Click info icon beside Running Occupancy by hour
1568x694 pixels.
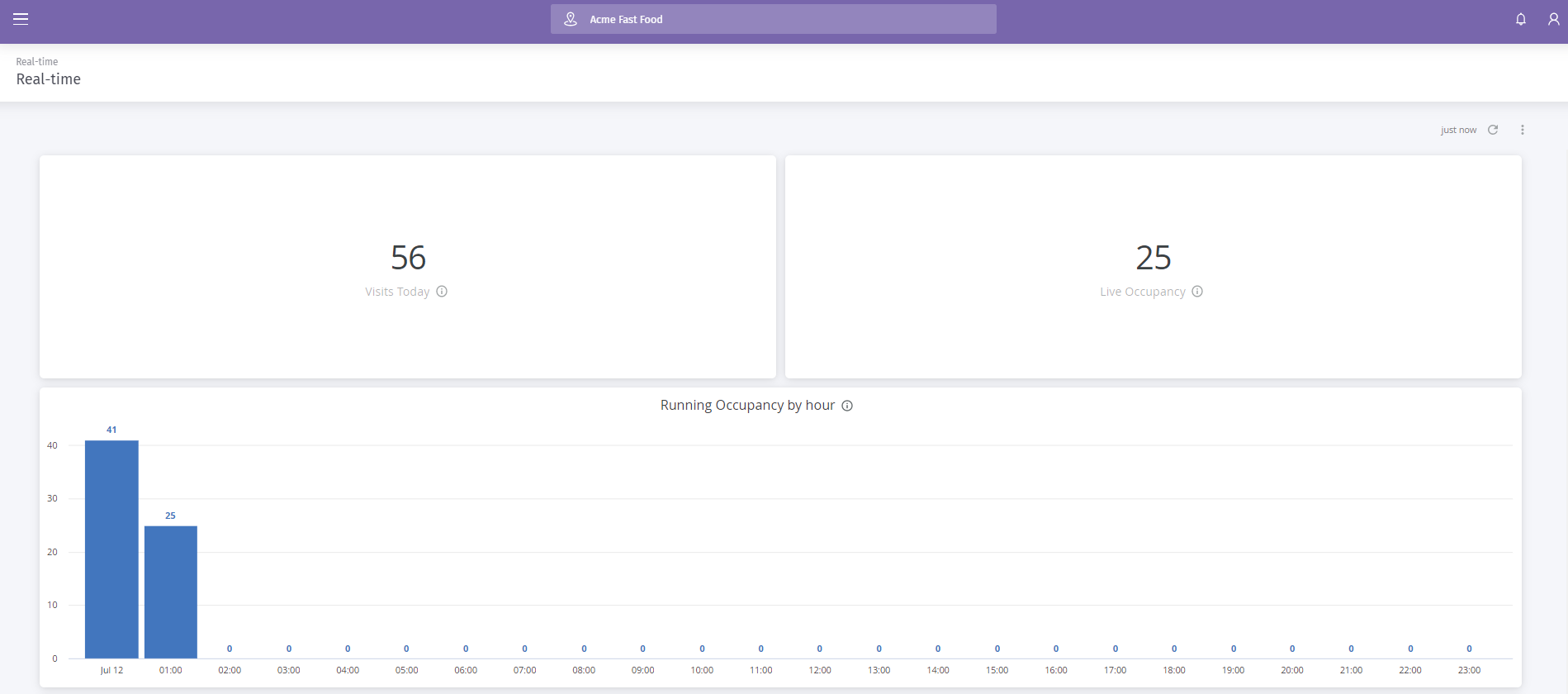pyautogui.click(x=847, y=406)
